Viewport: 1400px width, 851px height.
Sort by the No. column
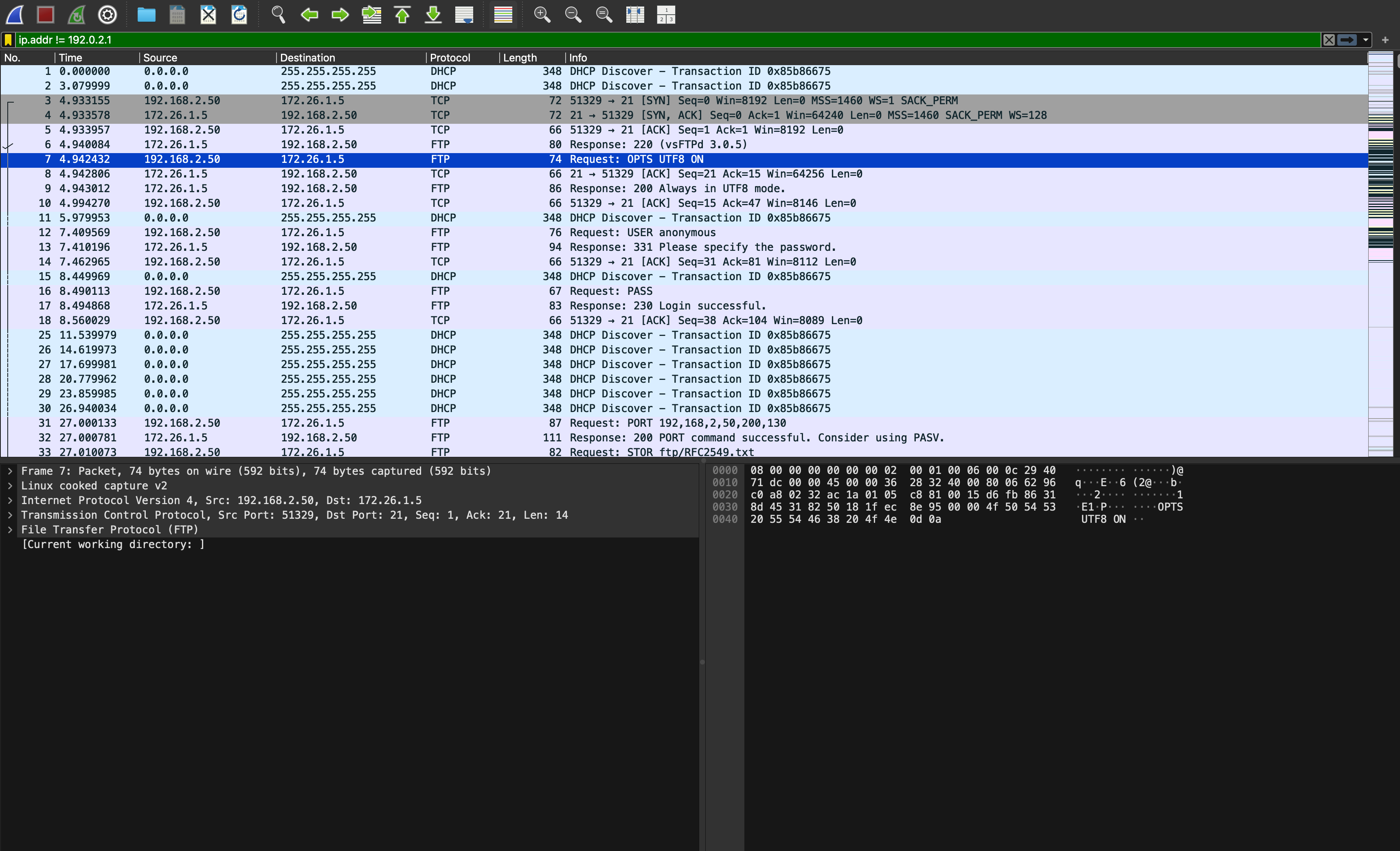click(27, 58)
